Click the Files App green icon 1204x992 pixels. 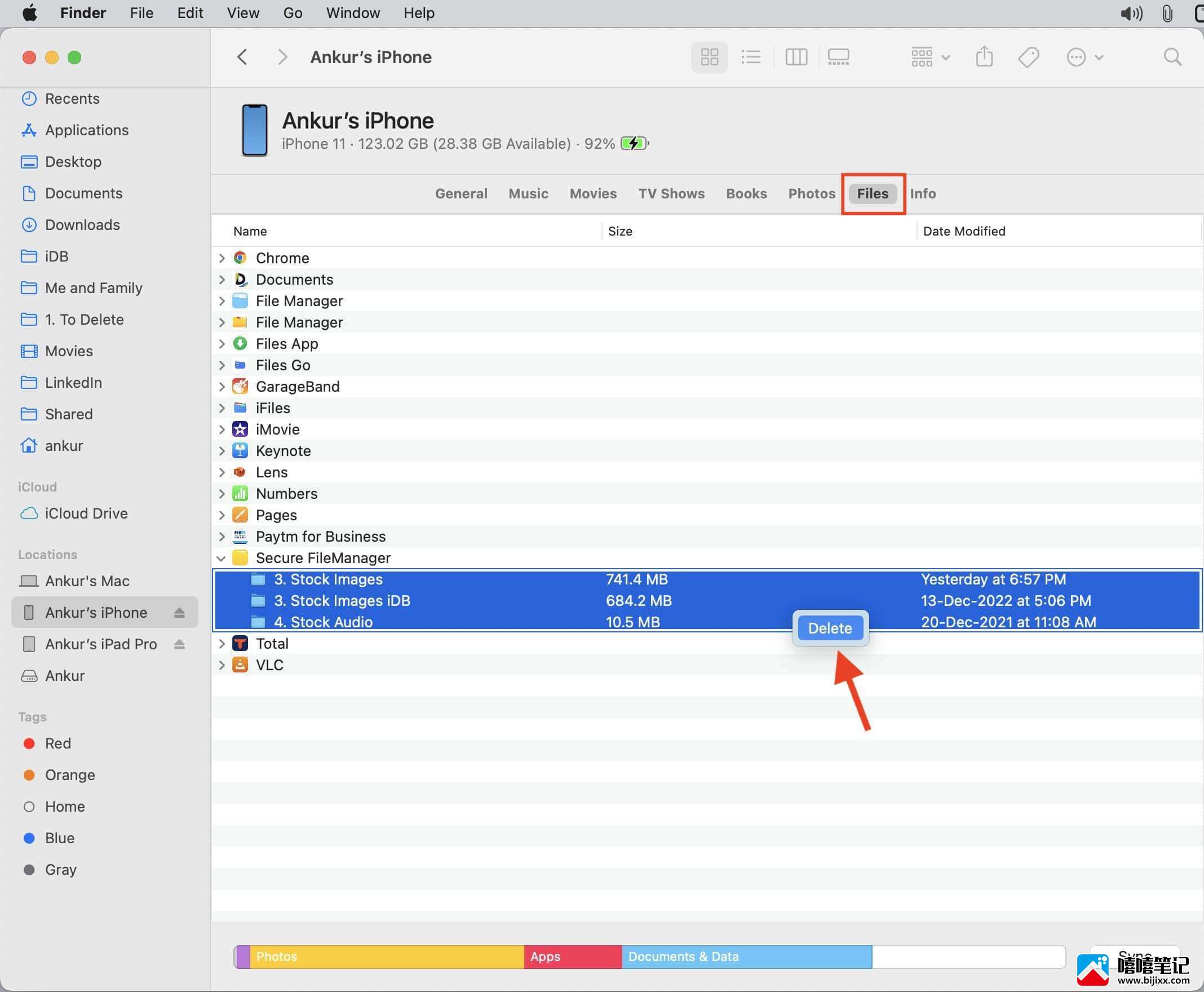[240, 343]
